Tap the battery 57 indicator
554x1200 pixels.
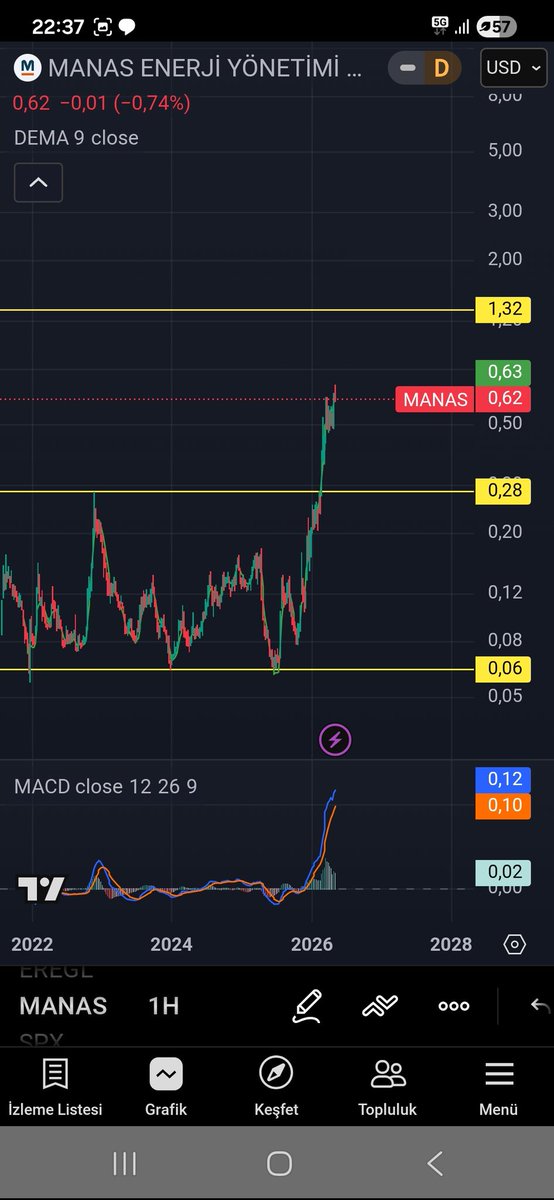(x=496, y=27)
